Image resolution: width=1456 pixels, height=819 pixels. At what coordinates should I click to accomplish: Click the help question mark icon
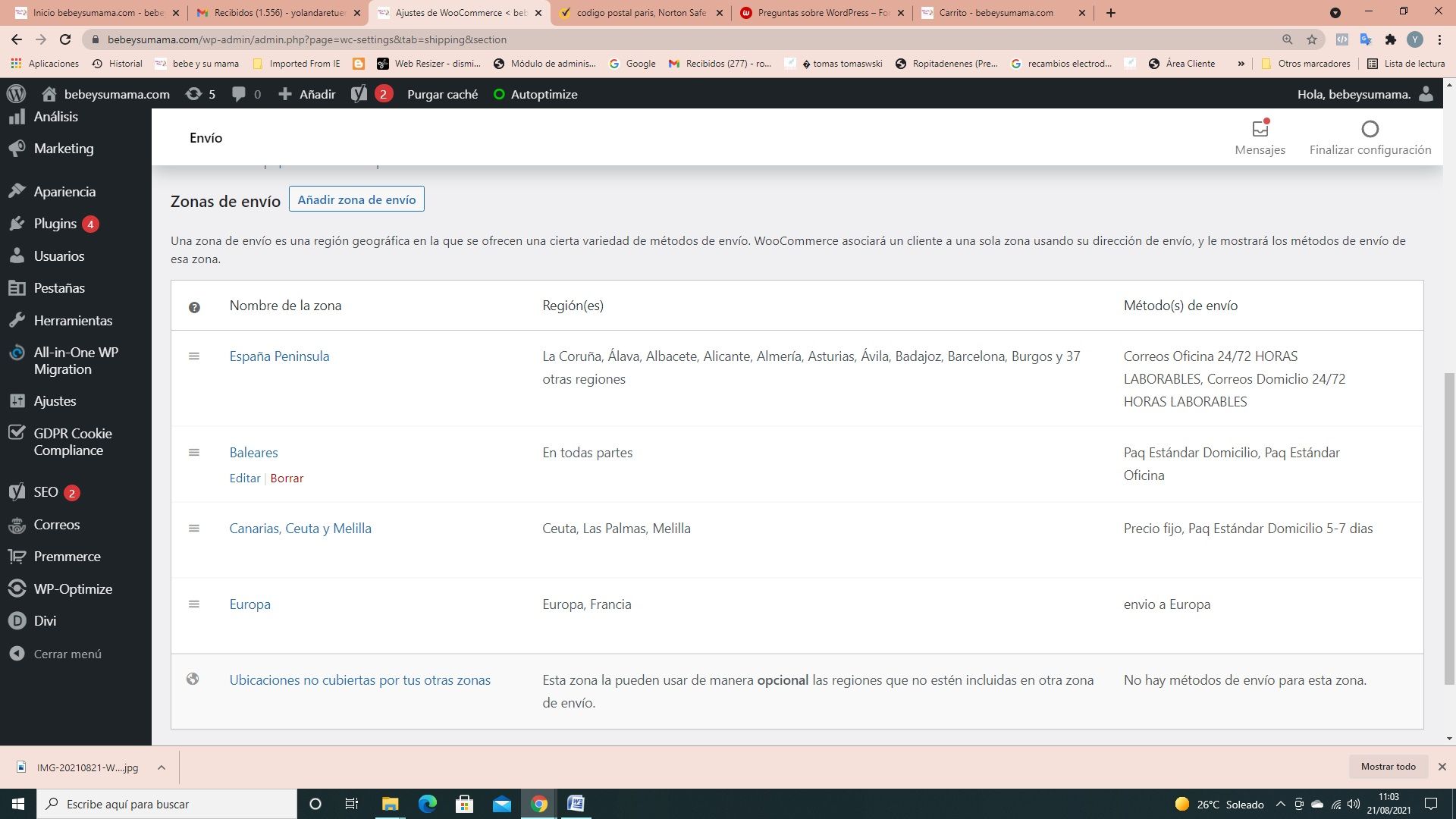pos(194,307)
